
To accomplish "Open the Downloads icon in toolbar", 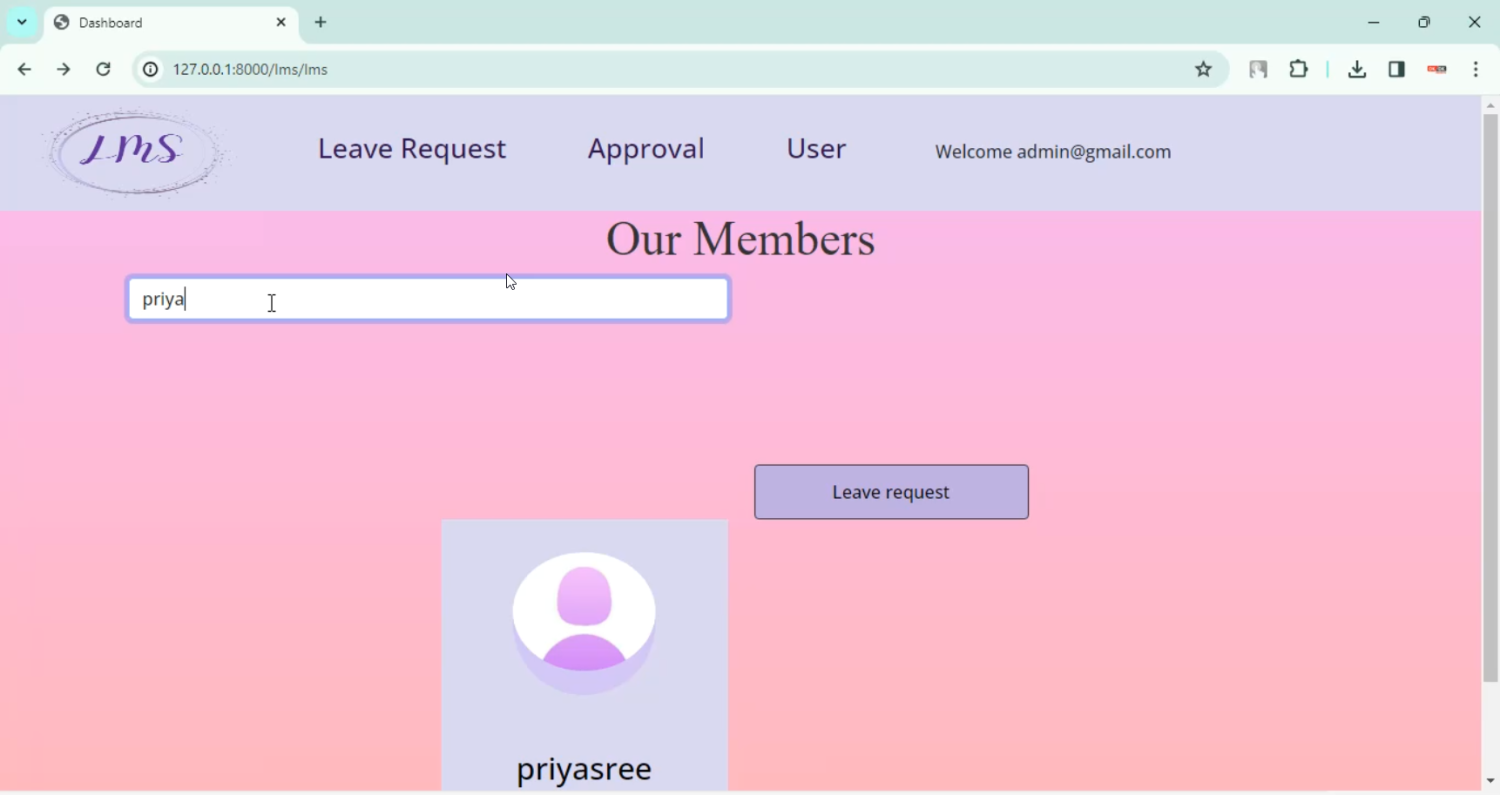I will 1356,69.
